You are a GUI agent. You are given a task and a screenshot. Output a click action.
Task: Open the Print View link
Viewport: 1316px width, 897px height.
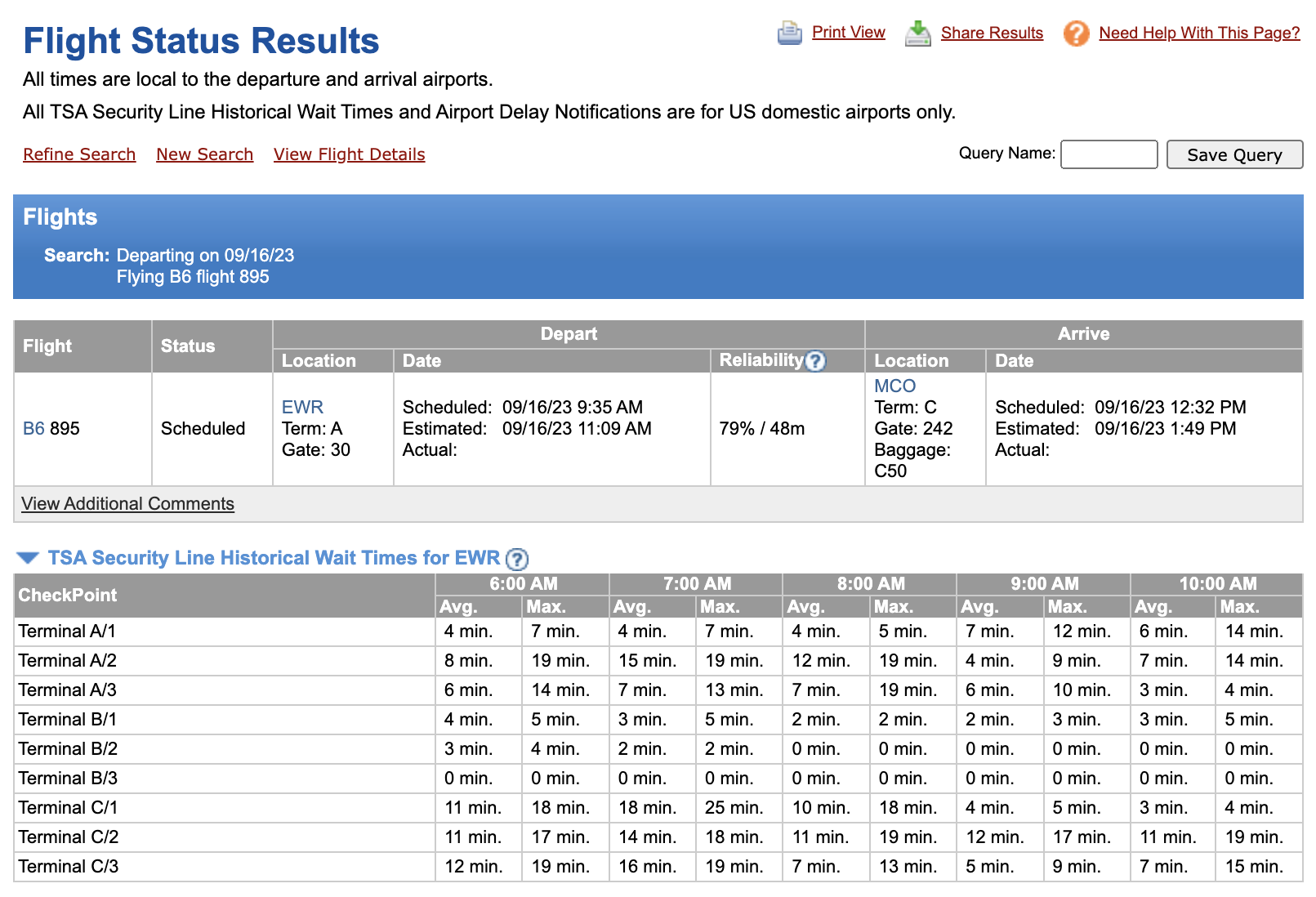point(848,32)
